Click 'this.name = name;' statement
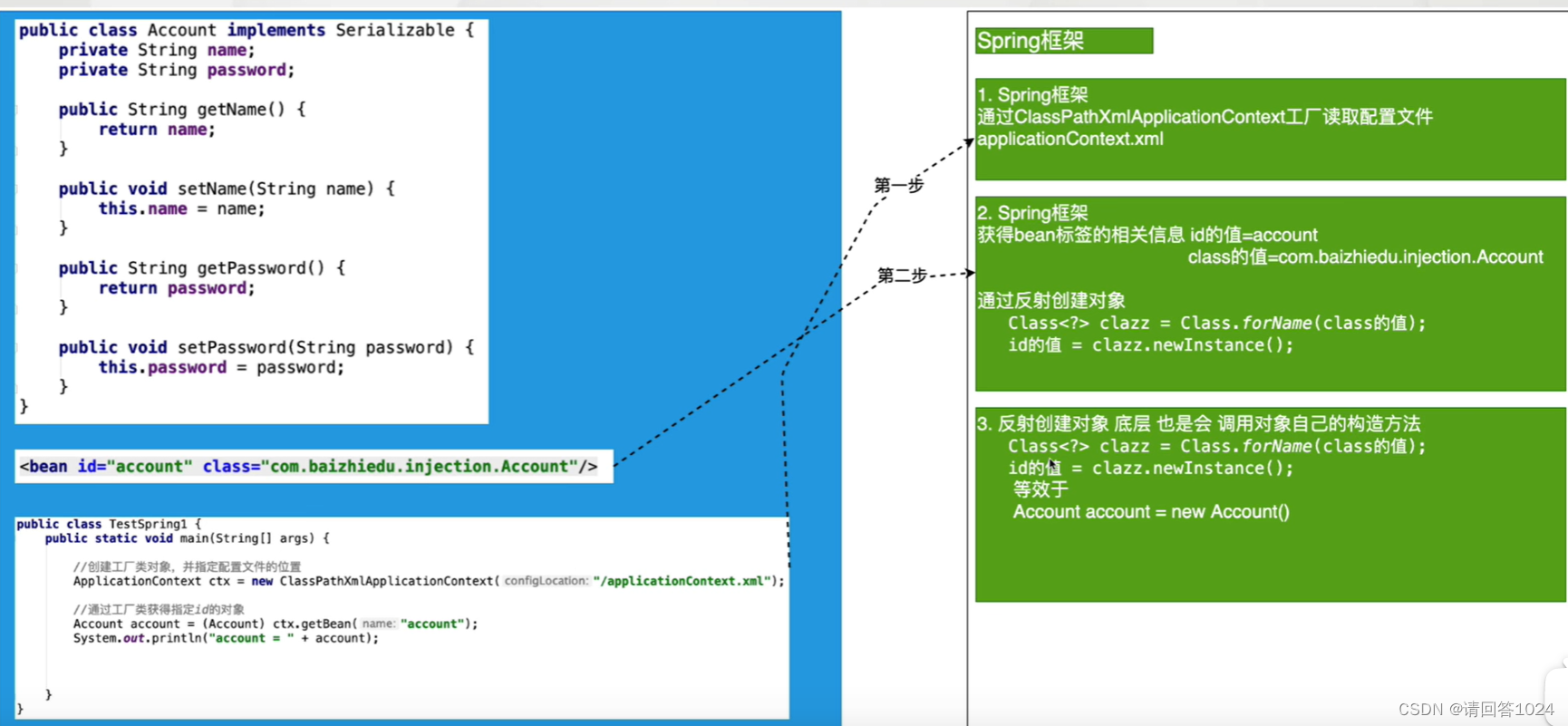The image size is (1568, 726). 181,208
